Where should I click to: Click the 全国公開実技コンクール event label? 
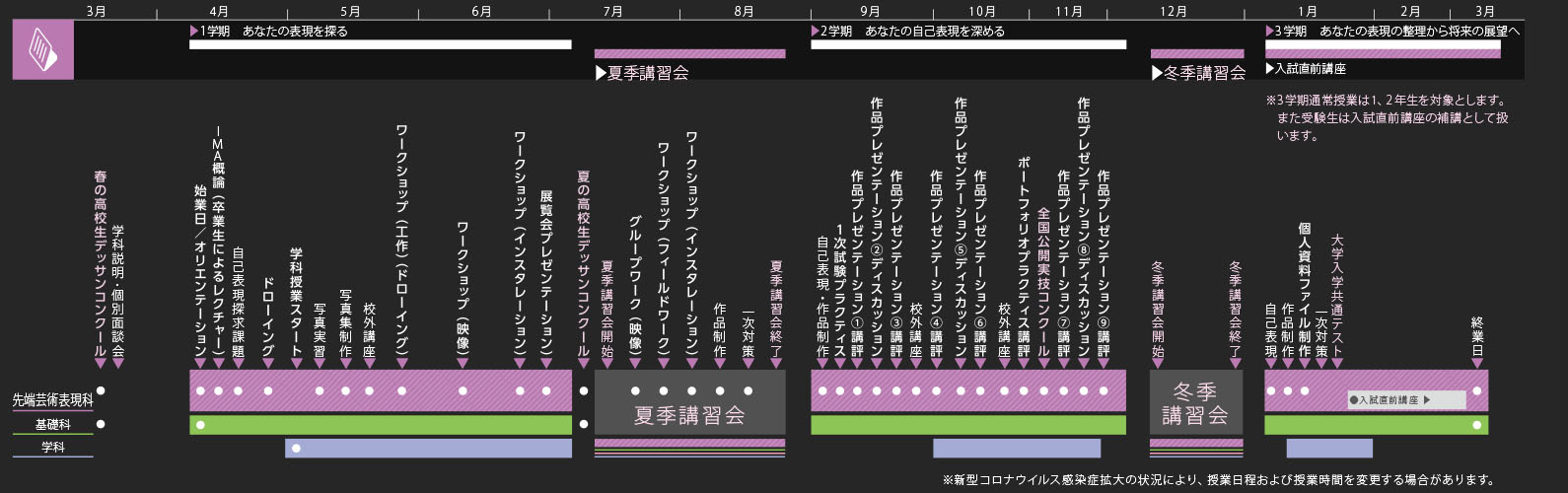1043,283
